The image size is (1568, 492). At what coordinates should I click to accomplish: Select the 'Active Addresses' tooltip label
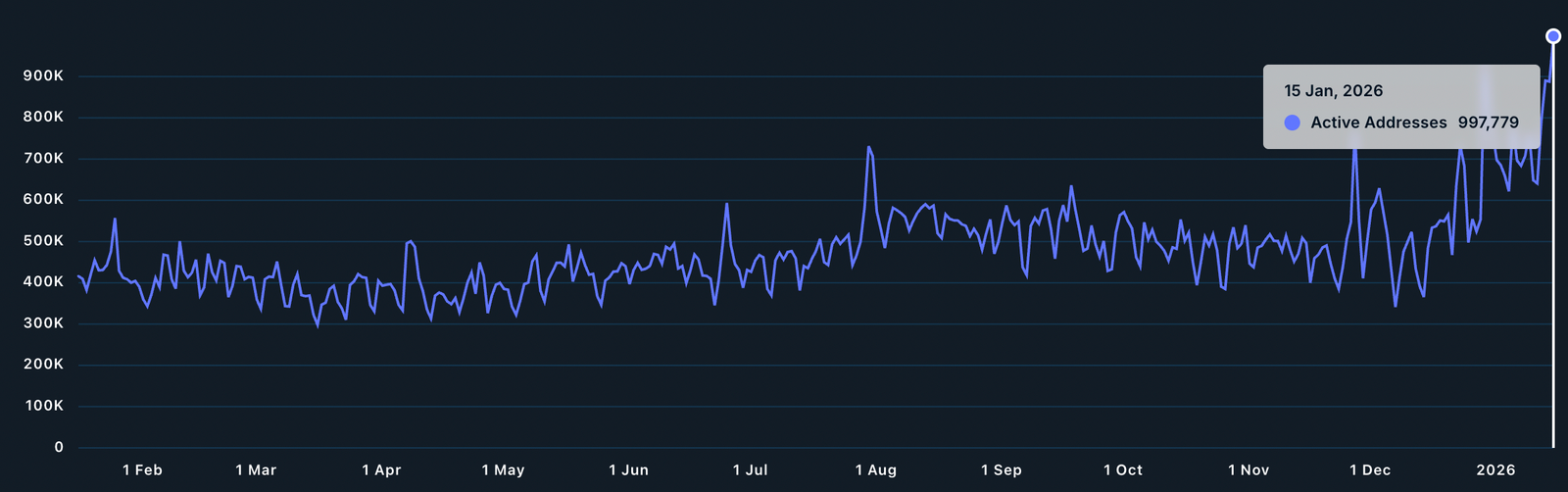click(x=1378, y=123)
